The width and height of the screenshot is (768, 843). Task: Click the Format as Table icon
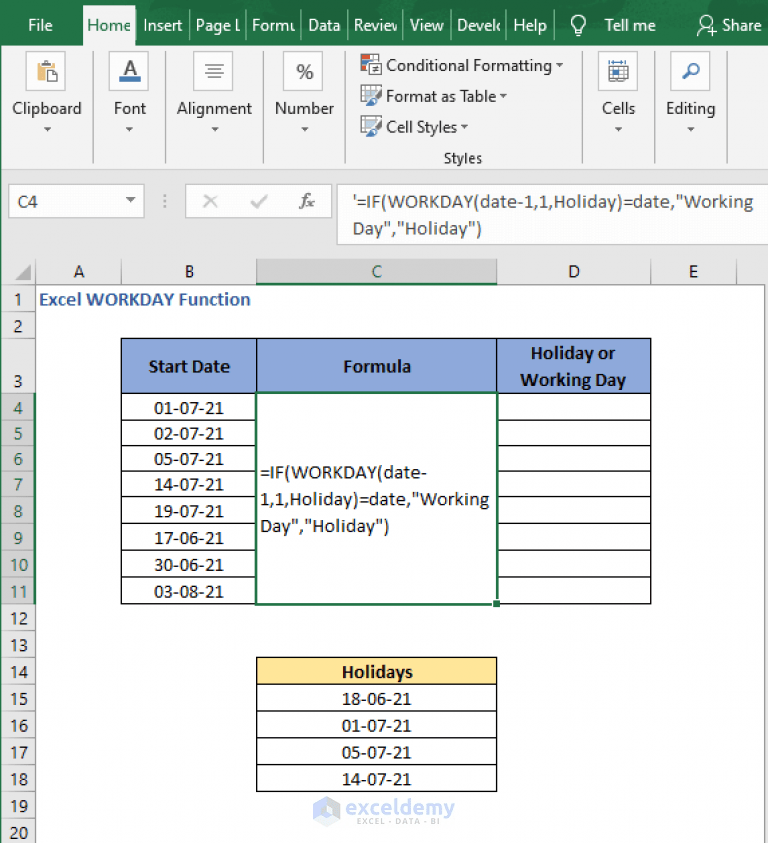pos(371,96)
